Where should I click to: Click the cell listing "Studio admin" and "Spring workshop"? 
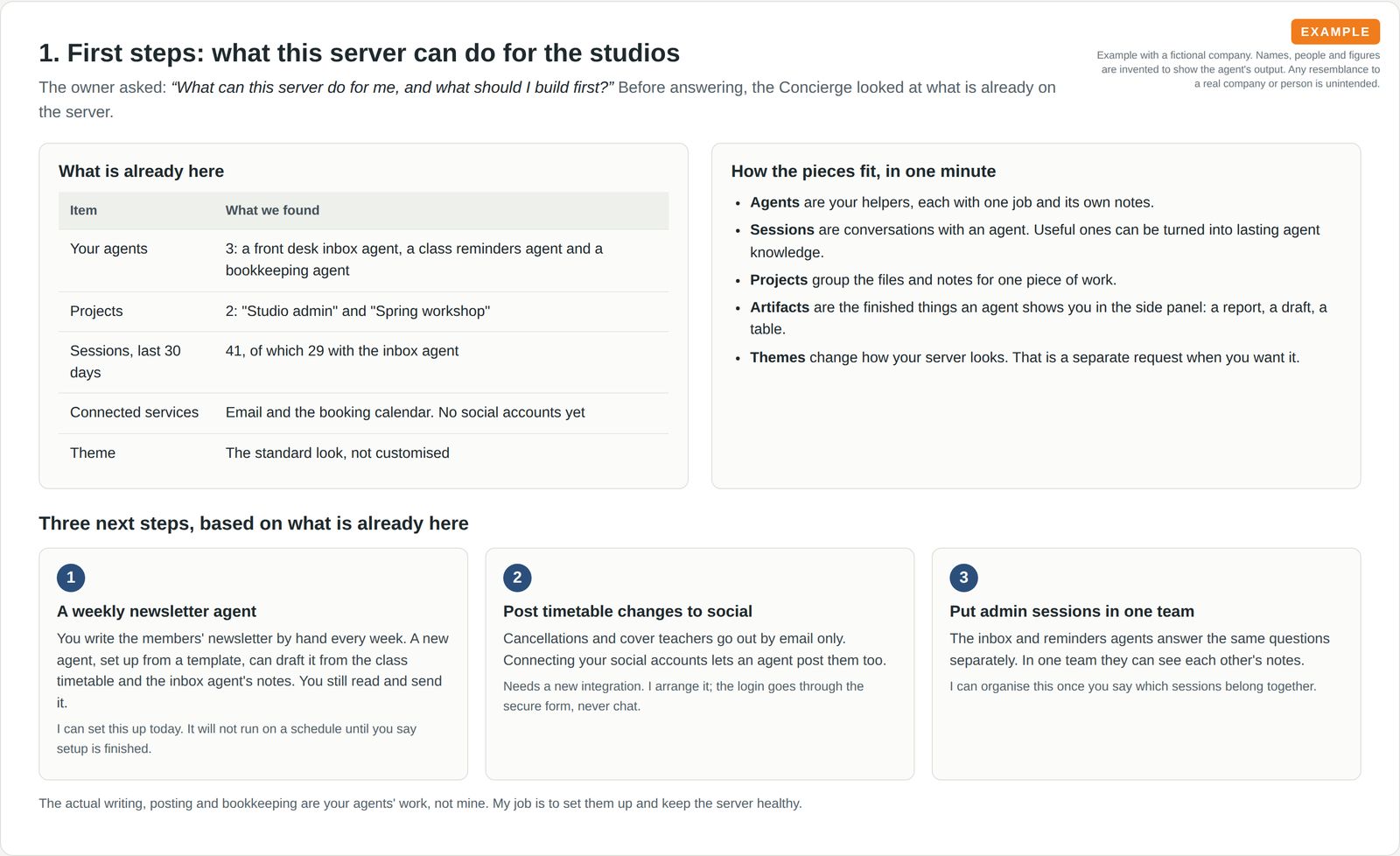(x=358, y=311)
